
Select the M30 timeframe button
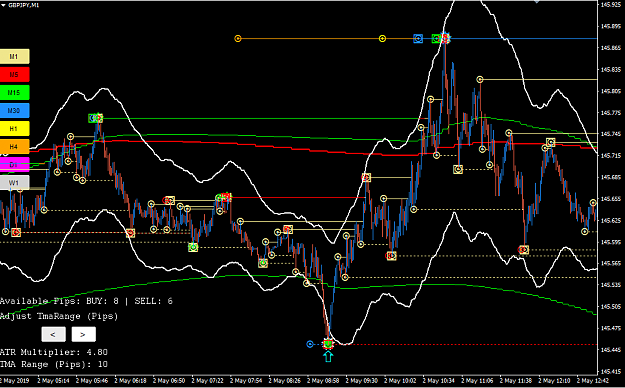coord(14,110)
